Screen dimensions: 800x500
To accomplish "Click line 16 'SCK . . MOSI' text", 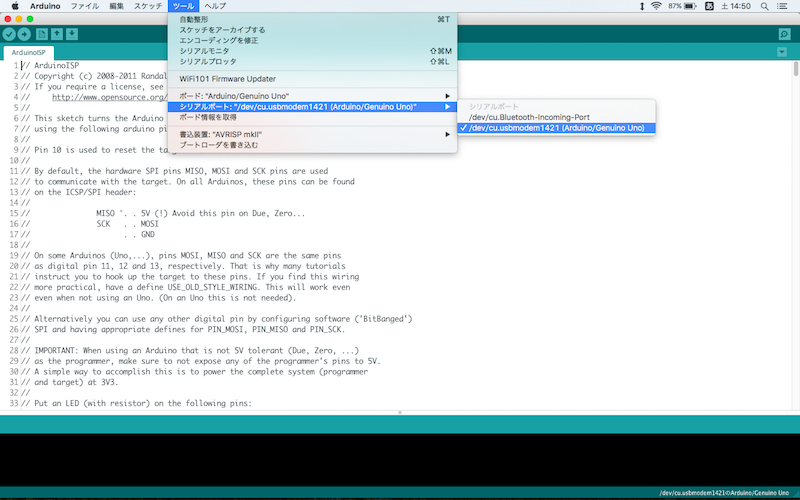I will coord(128,224).
